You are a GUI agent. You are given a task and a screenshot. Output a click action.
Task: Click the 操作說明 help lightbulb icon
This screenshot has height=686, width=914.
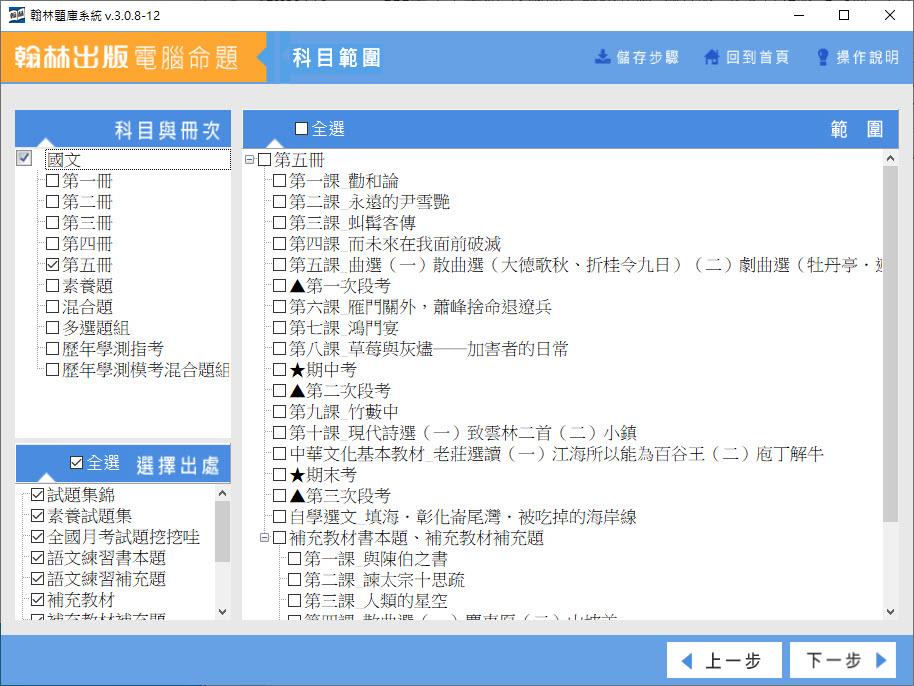point(823,57)
